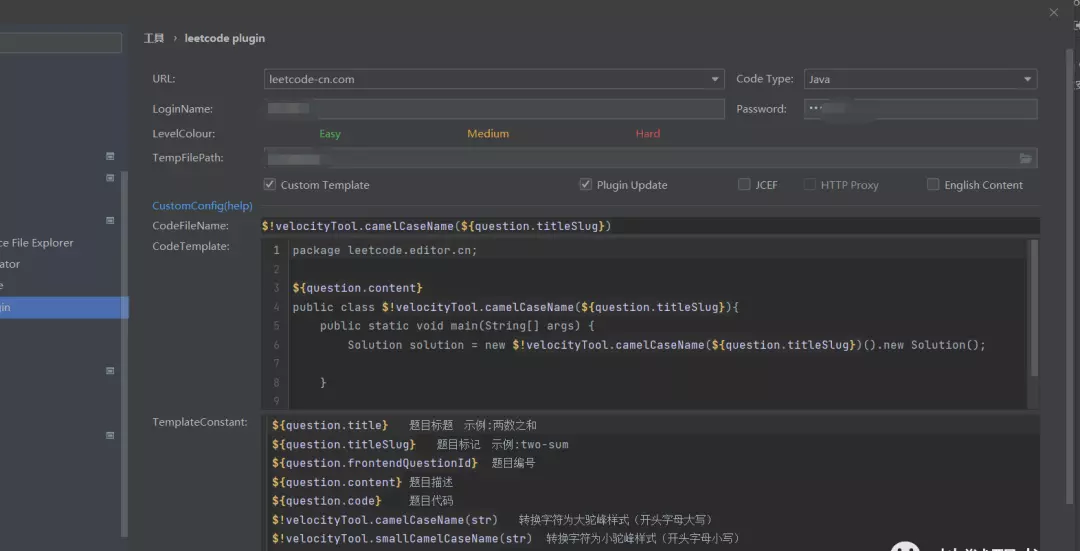Click the leetcode plugin breadcrumb
This screenshot has height=551, width=1080.
225,39
